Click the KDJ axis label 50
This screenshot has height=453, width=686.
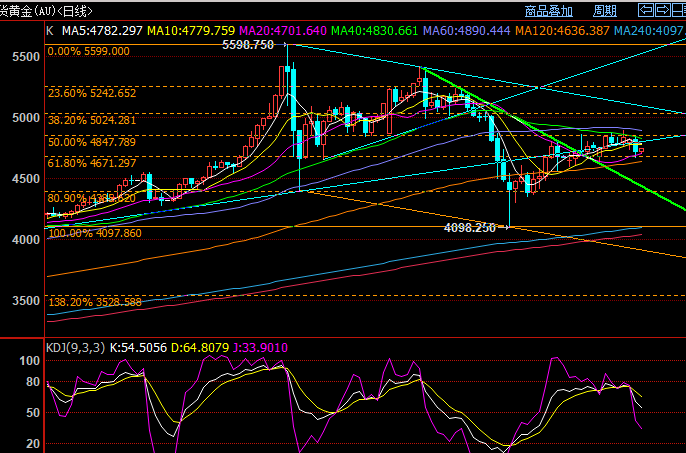(33, 412)
